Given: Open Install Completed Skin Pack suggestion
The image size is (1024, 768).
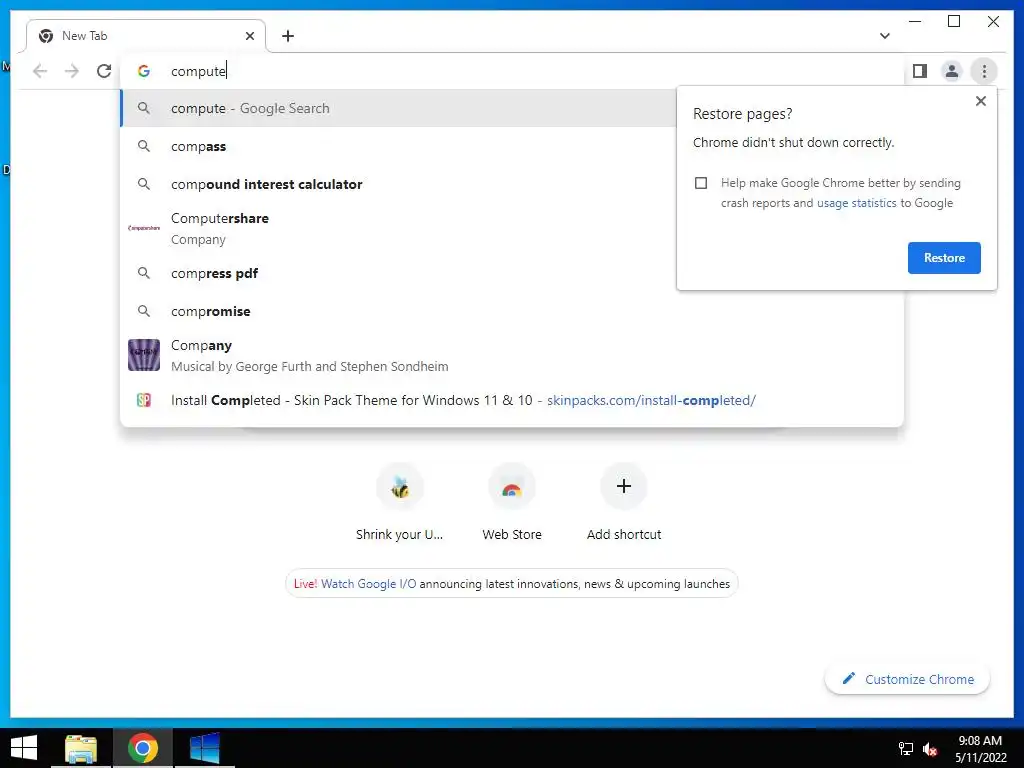Looking at the screenshot, I should tap(512, 400).
